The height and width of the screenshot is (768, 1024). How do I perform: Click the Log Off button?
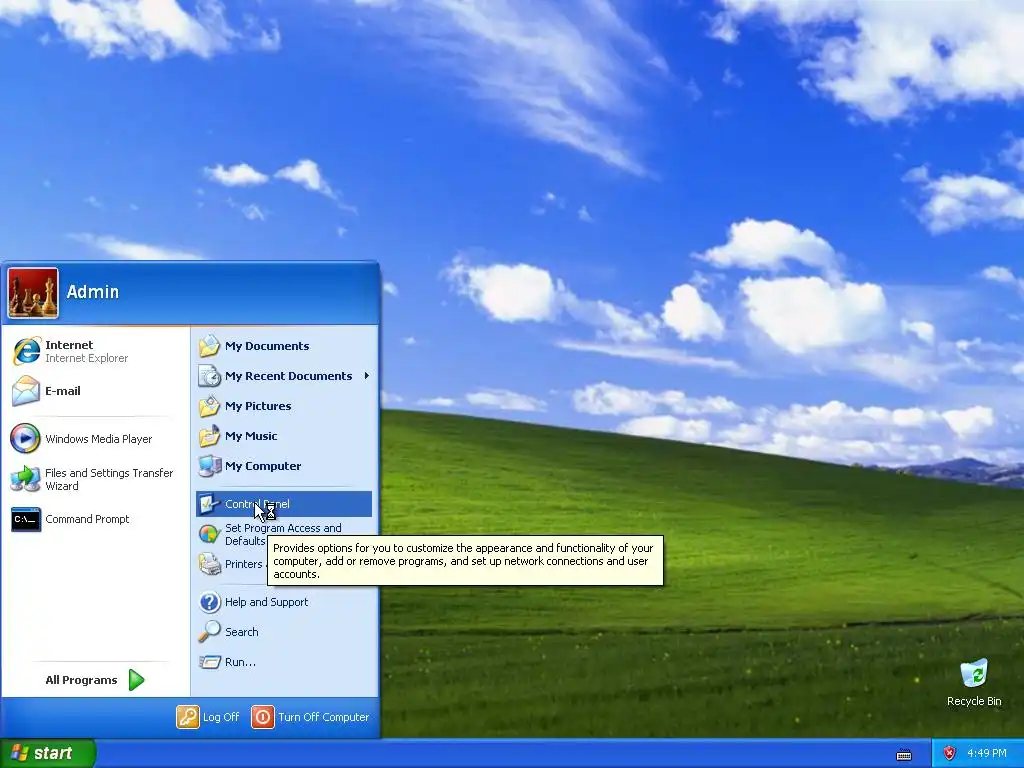[x=208, y=717]
